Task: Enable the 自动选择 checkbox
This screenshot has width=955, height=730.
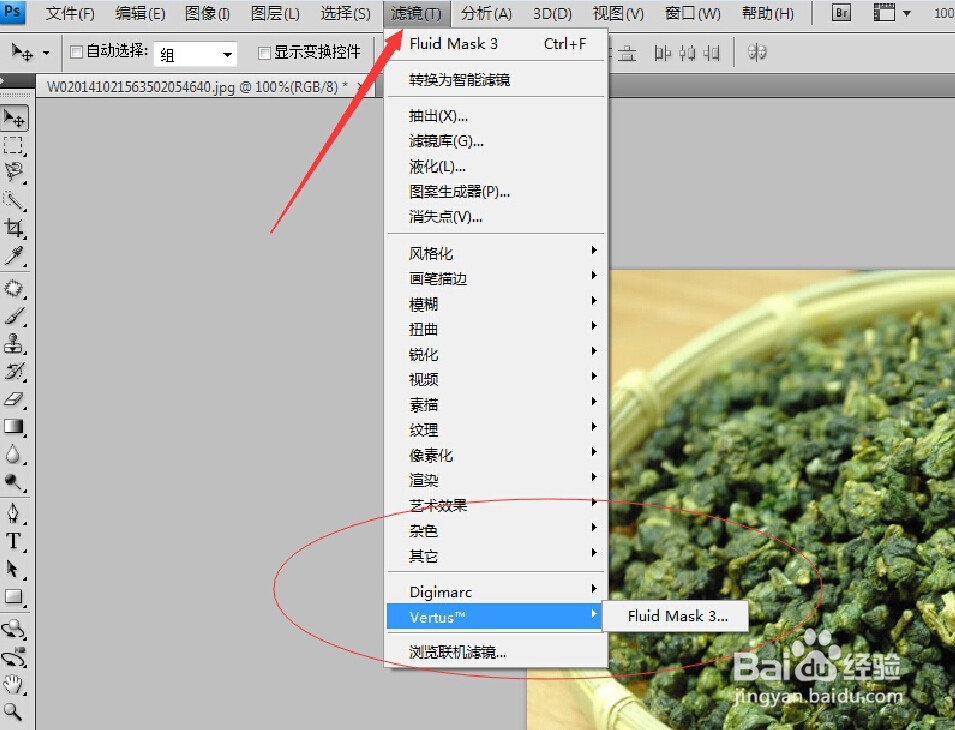Action: 77,50
